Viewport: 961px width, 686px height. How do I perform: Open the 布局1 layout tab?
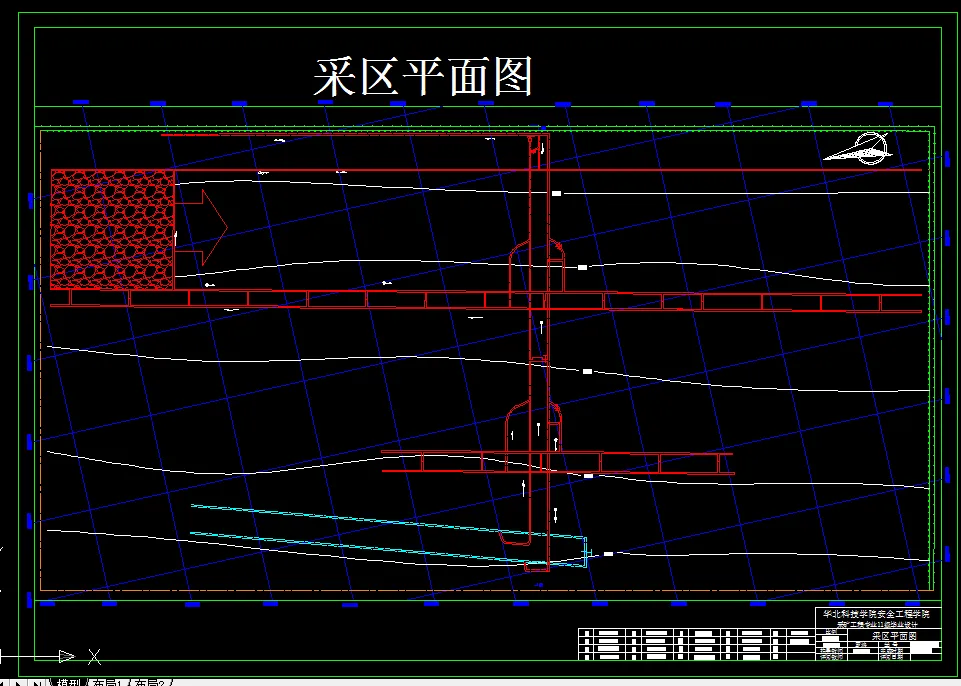click(109, 682)
